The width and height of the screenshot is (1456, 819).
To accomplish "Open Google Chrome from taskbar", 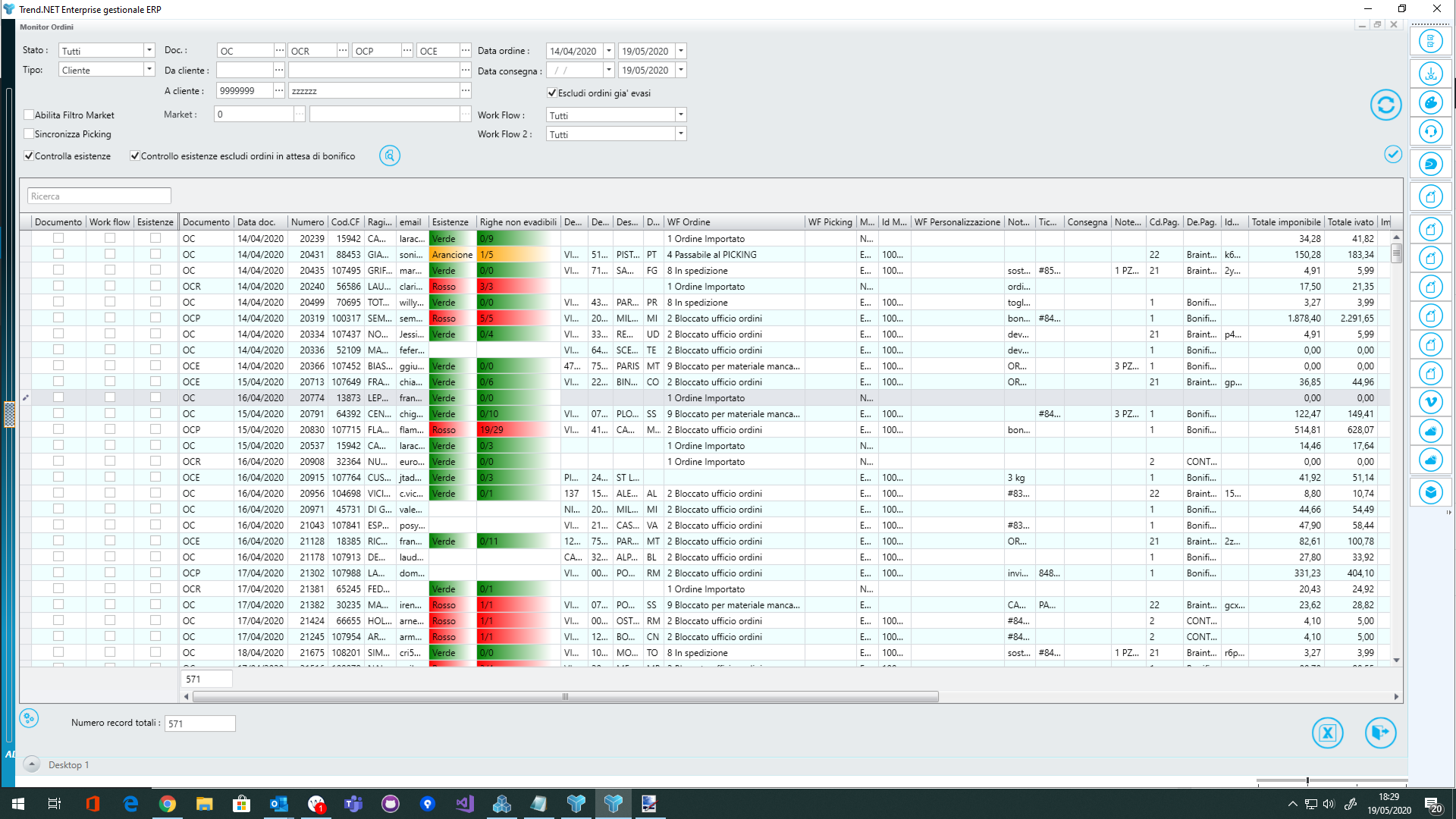I will [168, 804].
